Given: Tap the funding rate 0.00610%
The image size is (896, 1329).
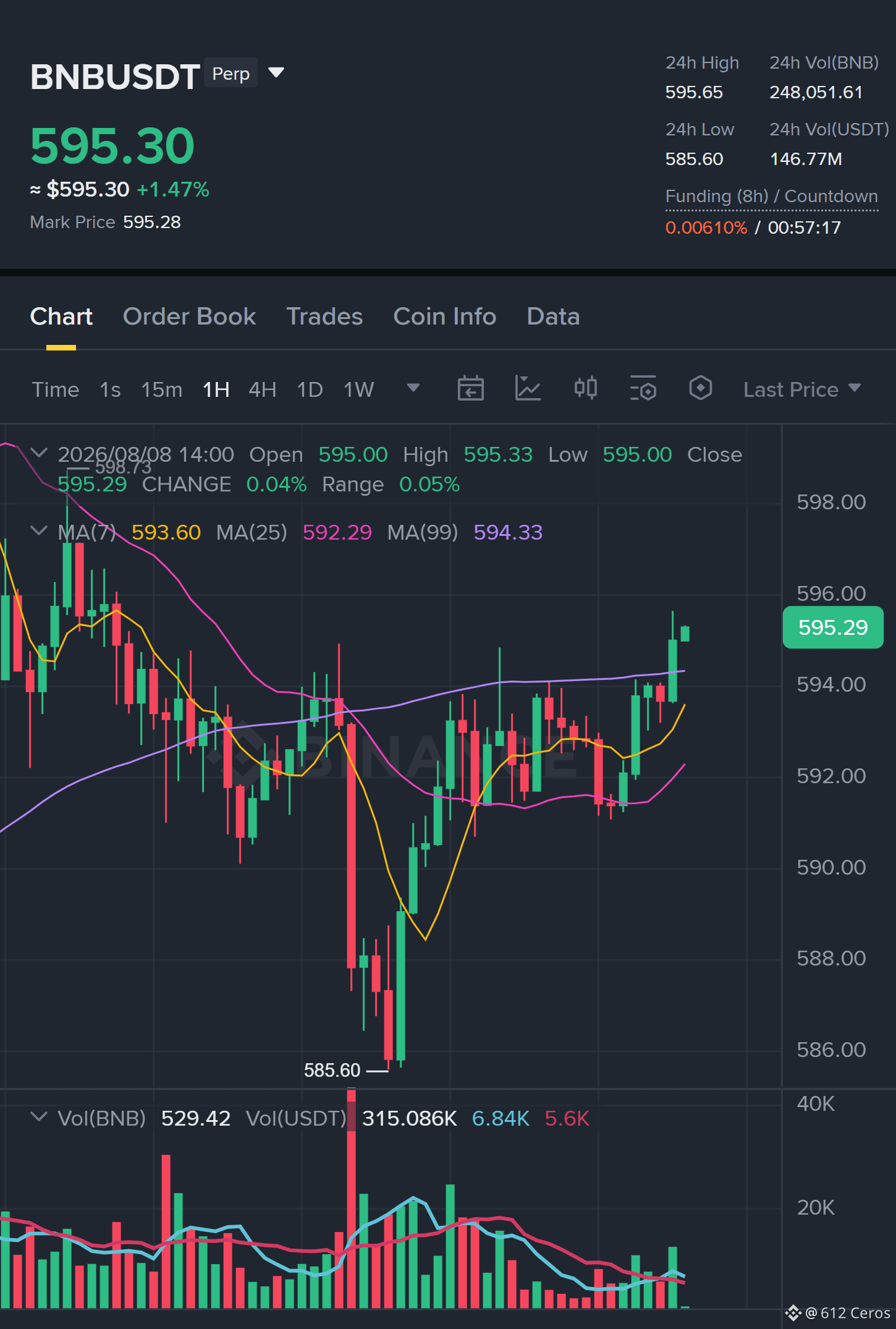Looking at the screenshot, I should (x=706, y=227).
